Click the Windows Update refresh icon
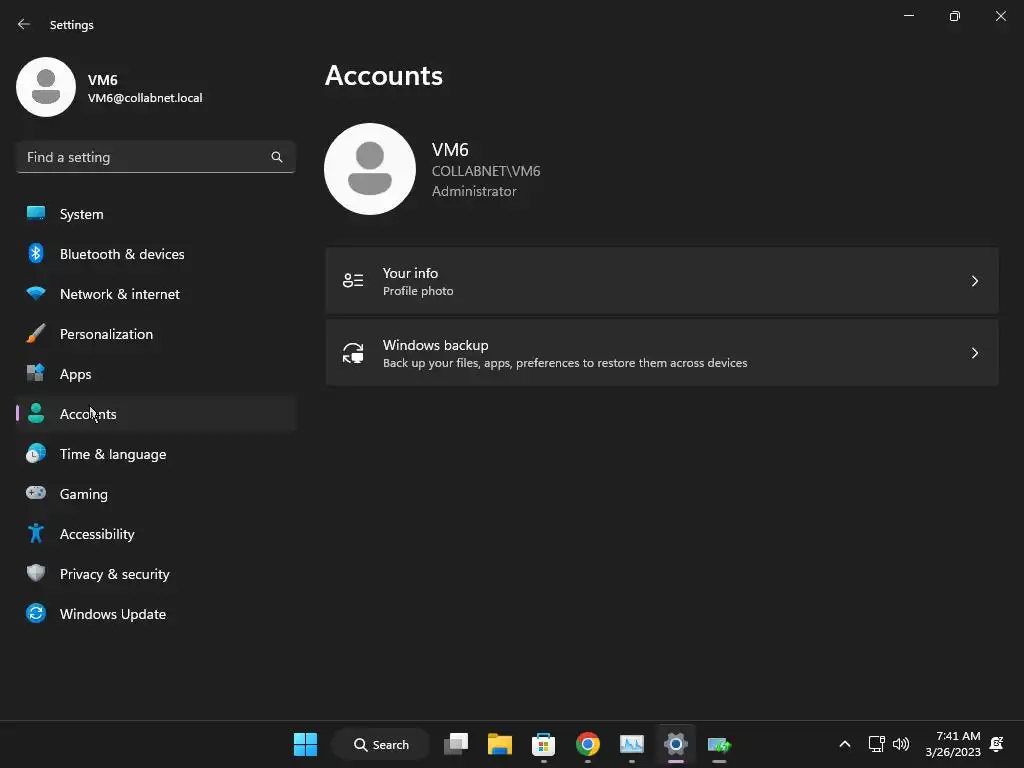Screen dimensions: 1024x768 pyautogui.click(x=36, y=613)
